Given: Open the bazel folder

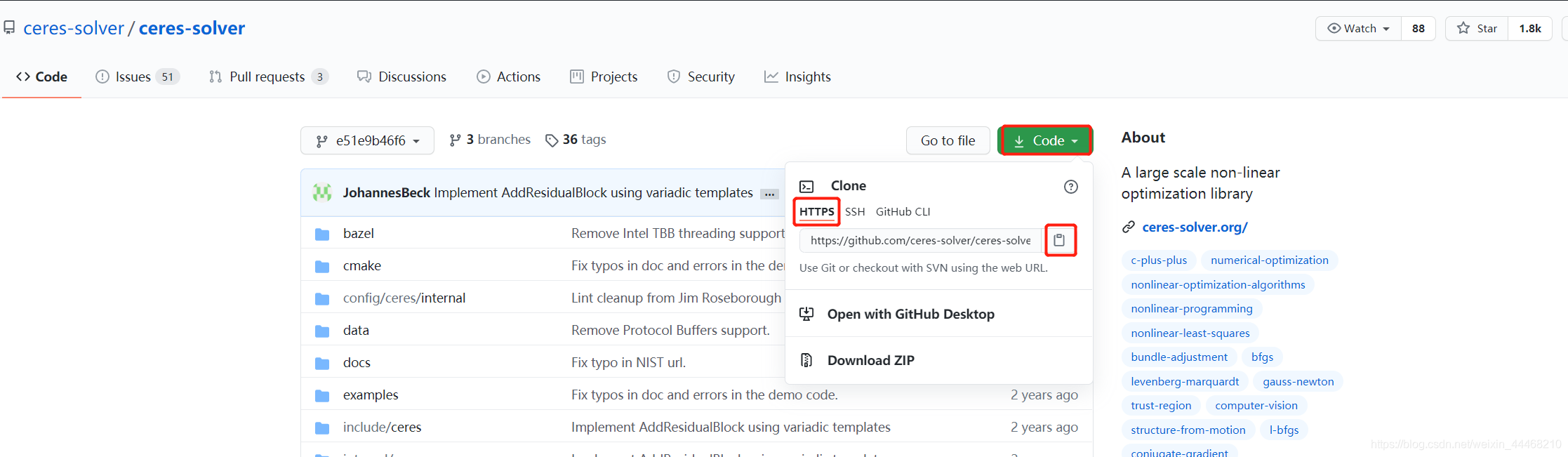Looking at the screenshot, I should click(358, 233).
